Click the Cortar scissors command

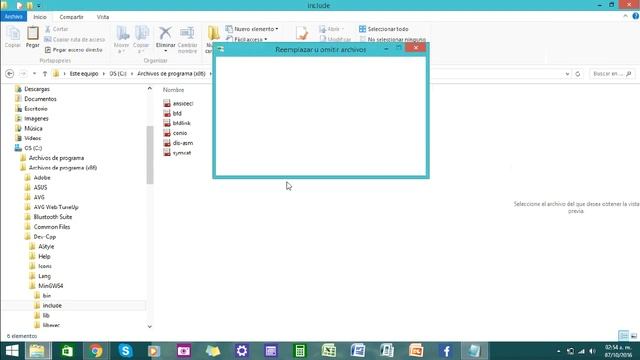click(56, 29)
